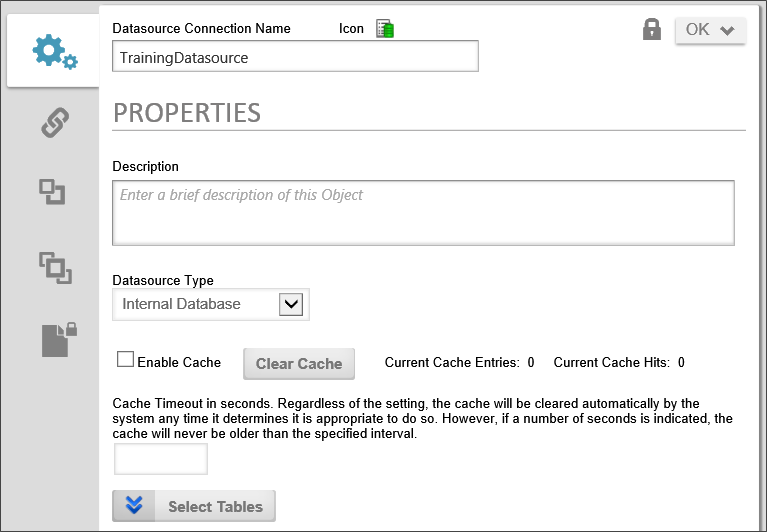Click the double chevron on Select Tables
The height and width of the screenshot is (532, 767).
coord(134,506)
